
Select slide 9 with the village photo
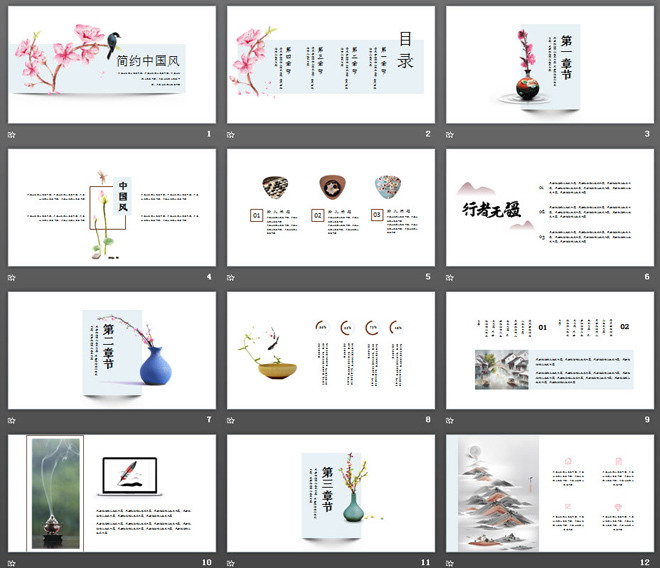pyautogui.click(x=550, y=351)
